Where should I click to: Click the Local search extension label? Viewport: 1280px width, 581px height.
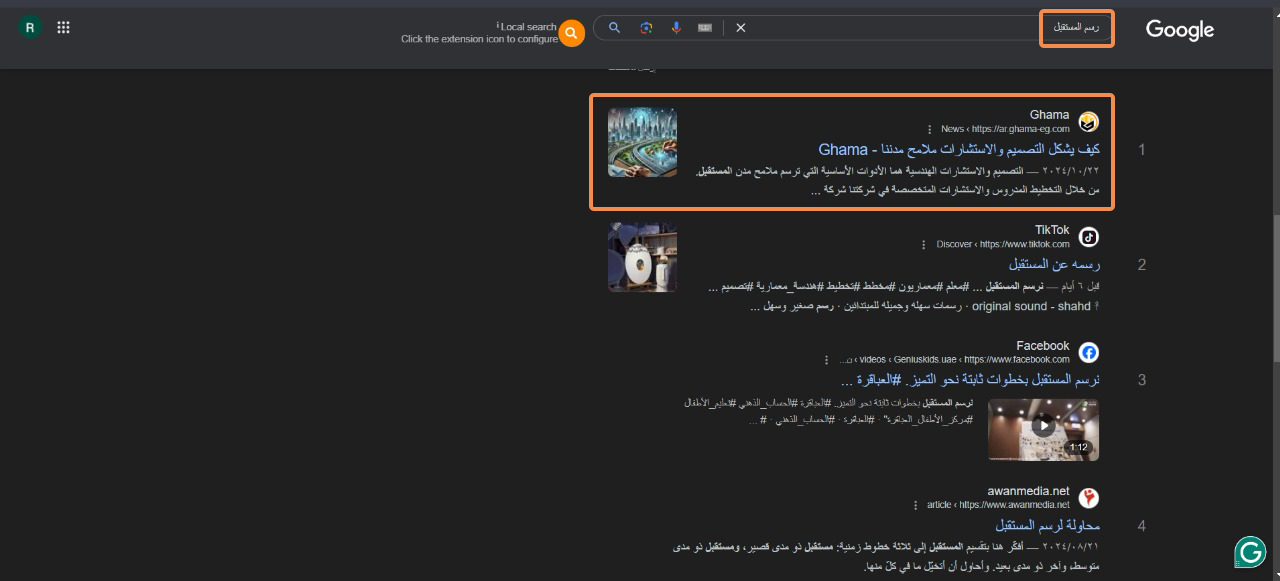tap(528, 26)
